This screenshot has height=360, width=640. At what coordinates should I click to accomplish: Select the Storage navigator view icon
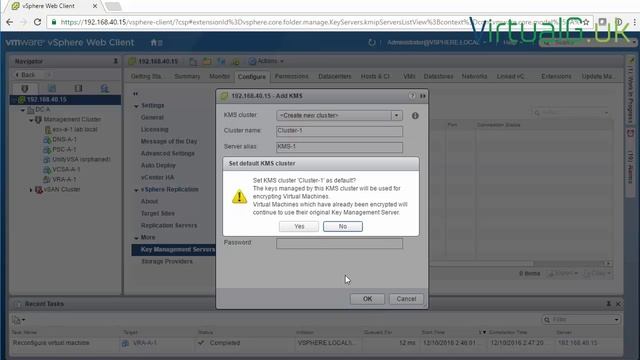[78, 88]
